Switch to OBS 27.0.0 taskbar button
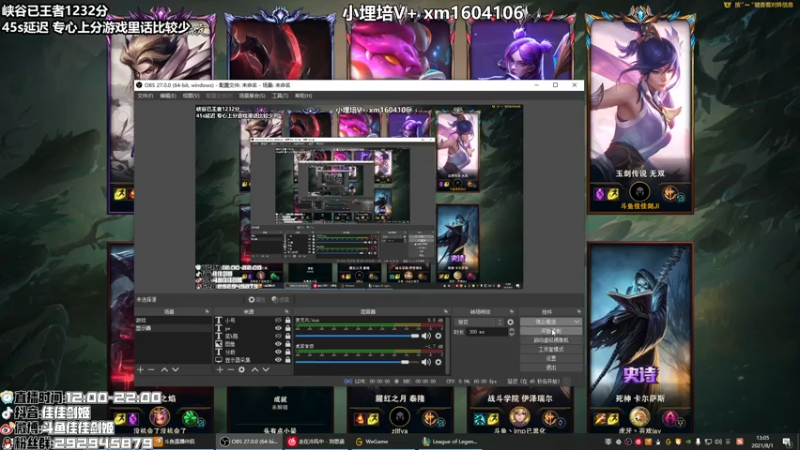The width and height of the screenshot is (800, 450). 249,442
